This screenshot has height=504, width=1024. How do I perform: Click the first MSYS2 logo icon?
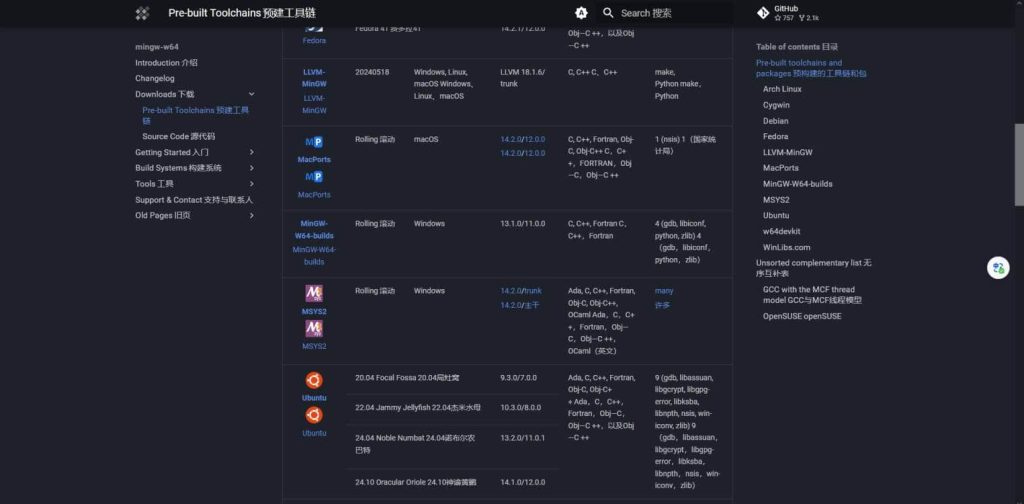click(x=314, y=293)
